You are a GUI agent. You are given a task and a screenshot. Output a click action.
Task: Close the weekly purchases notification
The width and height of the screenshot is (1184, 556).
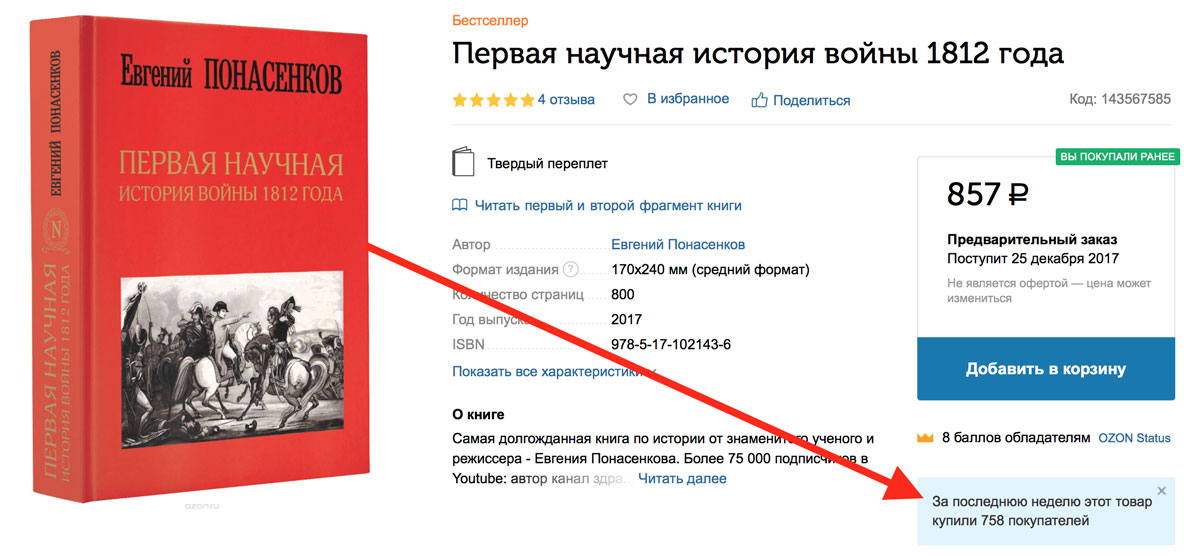pyautogui.click(x=1161, y=491)
